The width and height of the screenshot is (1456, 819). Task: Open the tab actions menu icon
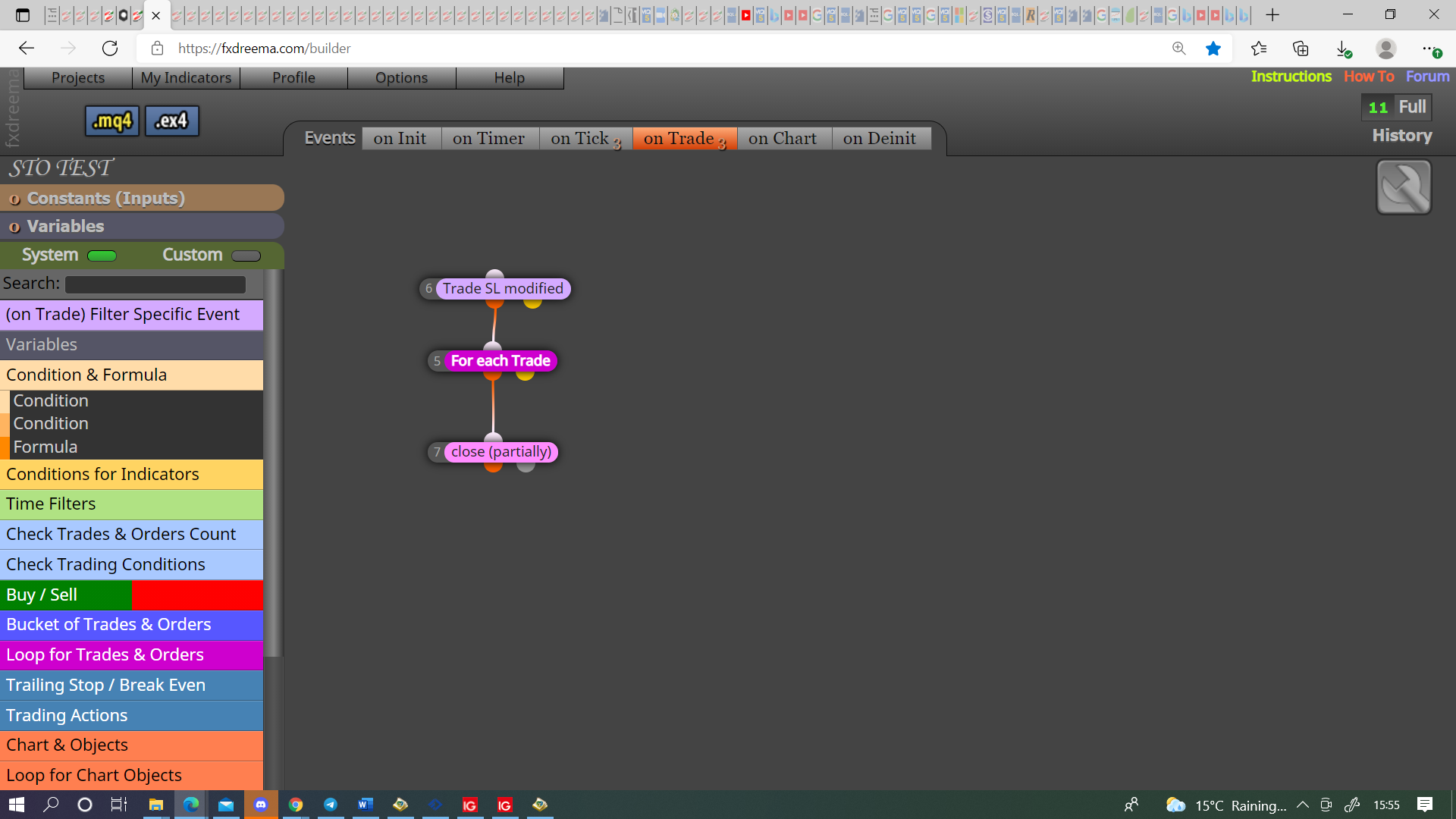23,14
